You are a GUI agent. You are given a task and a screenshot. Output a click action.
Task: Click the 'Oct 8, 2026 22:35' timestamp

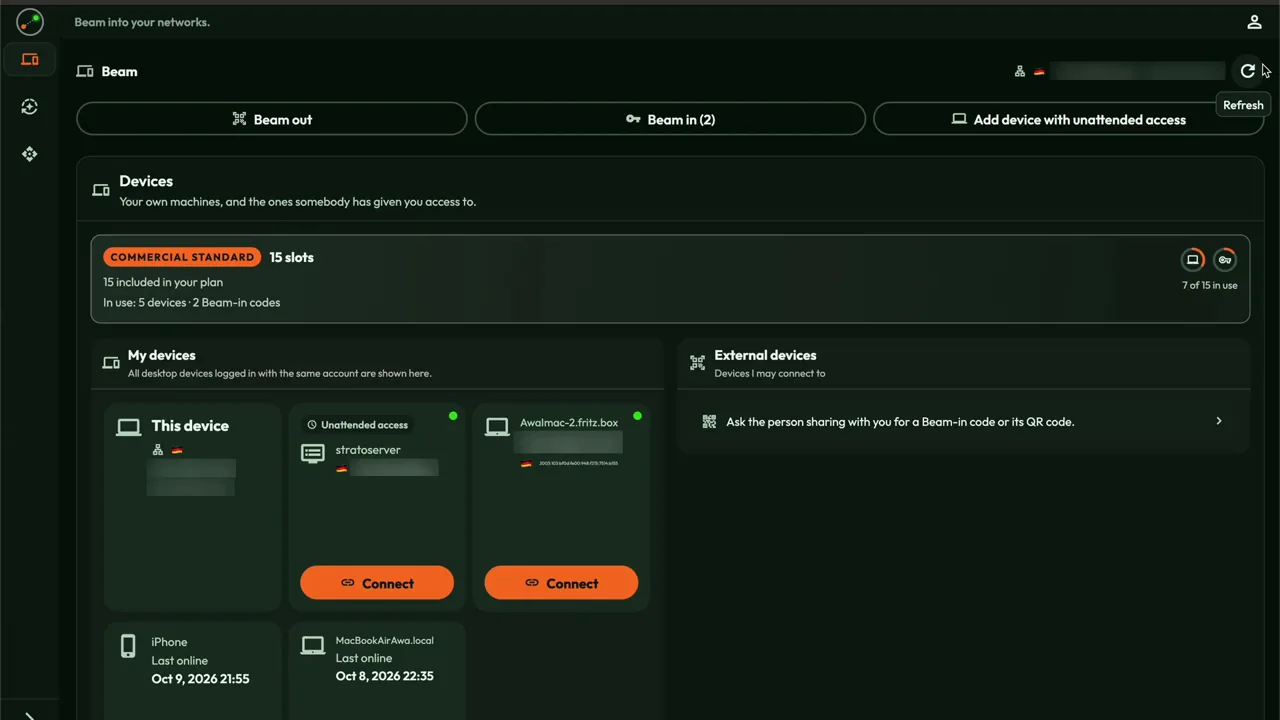tap(384, 676)
